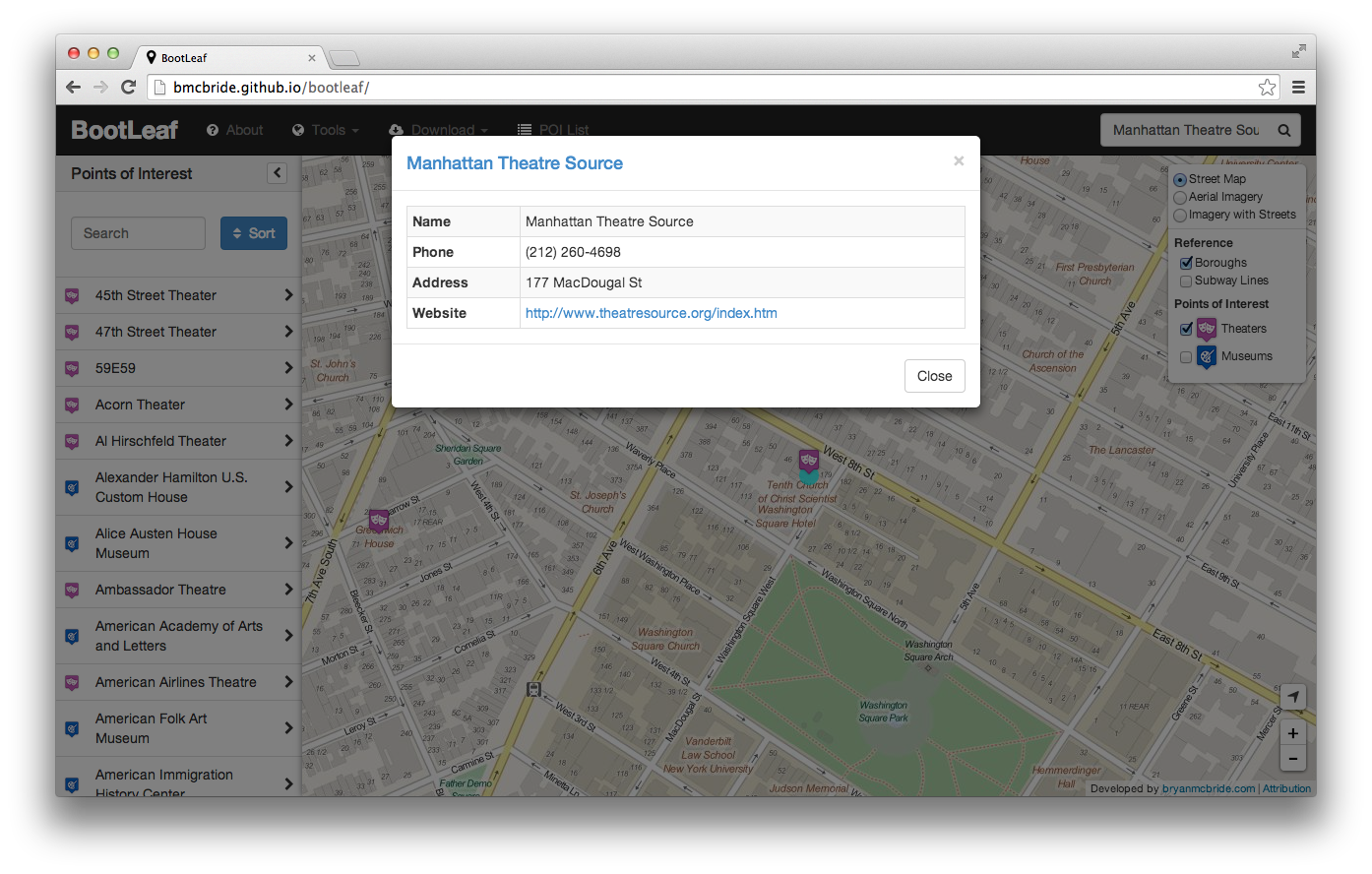Click the BootLeaf brand logo

[124, 130]
